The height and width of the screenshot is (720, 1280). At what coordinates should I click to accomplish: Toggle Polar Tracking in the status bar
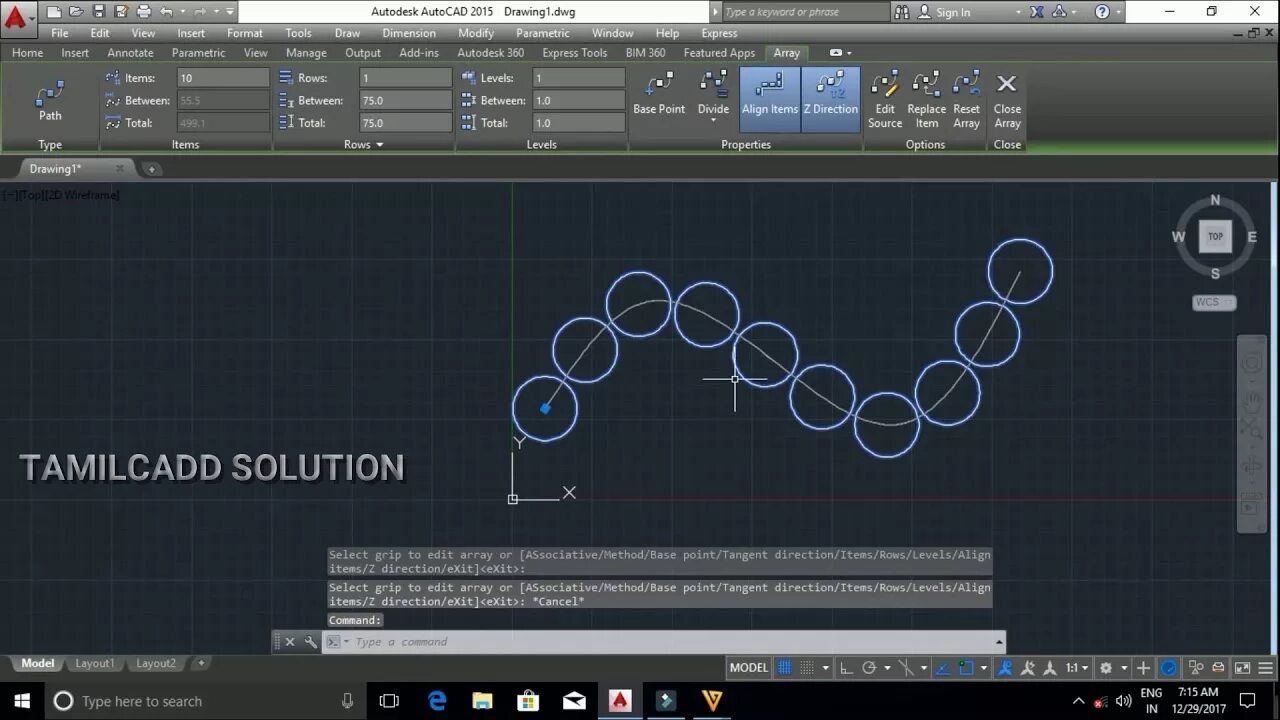(870, 668)
